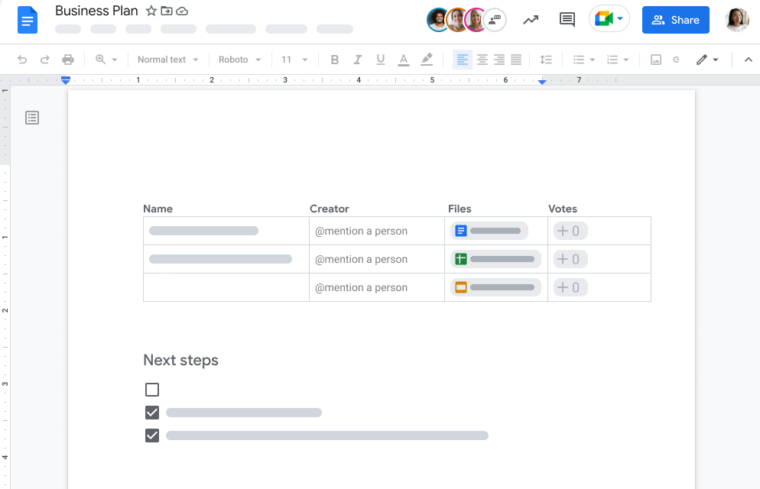Insert link from toolbar
Viewport: 760px width, 489px height.
676,60
